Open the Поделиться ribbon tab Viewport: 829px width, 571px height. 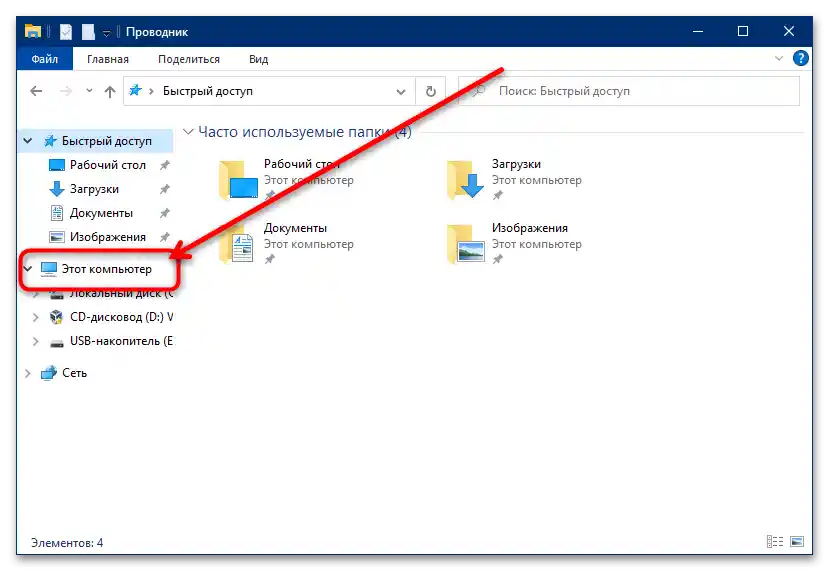189,59
